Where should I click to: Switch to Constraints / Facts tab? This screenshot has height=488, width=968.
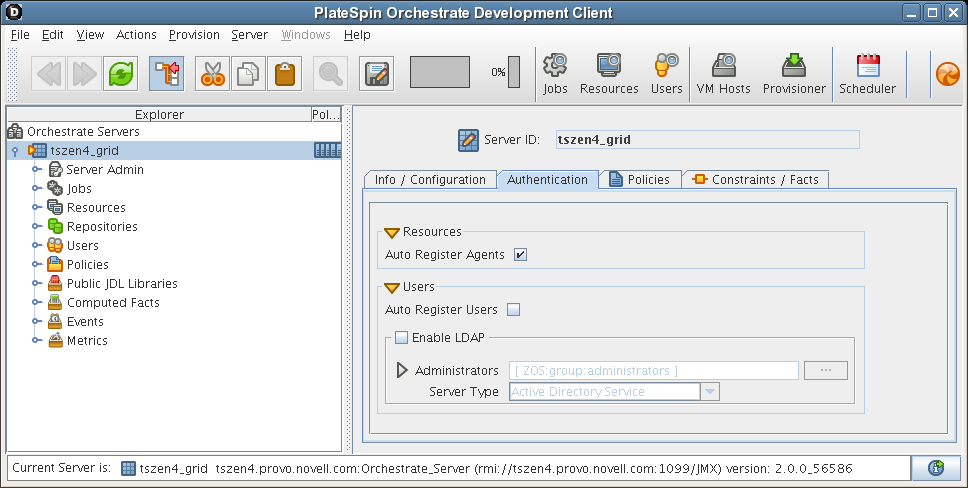tap(756, 180)
